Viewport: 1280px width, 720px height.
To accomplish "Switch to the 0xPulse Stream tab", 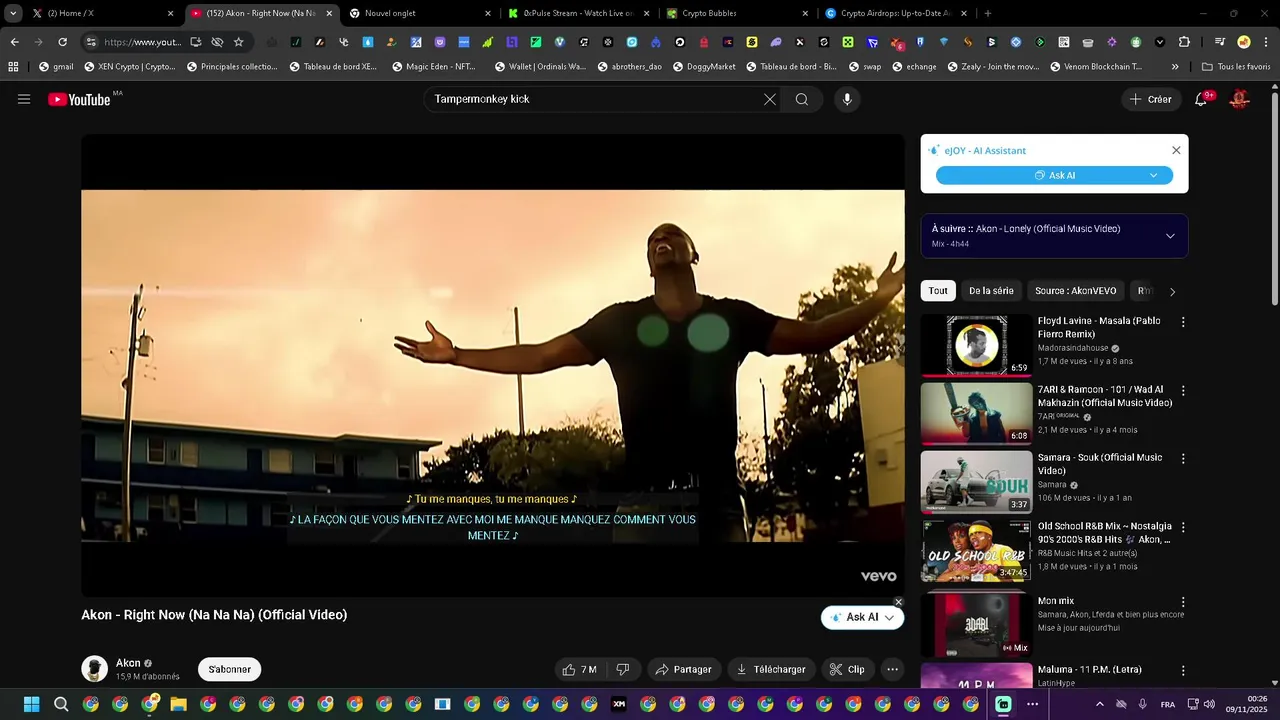I will (580, 13).
